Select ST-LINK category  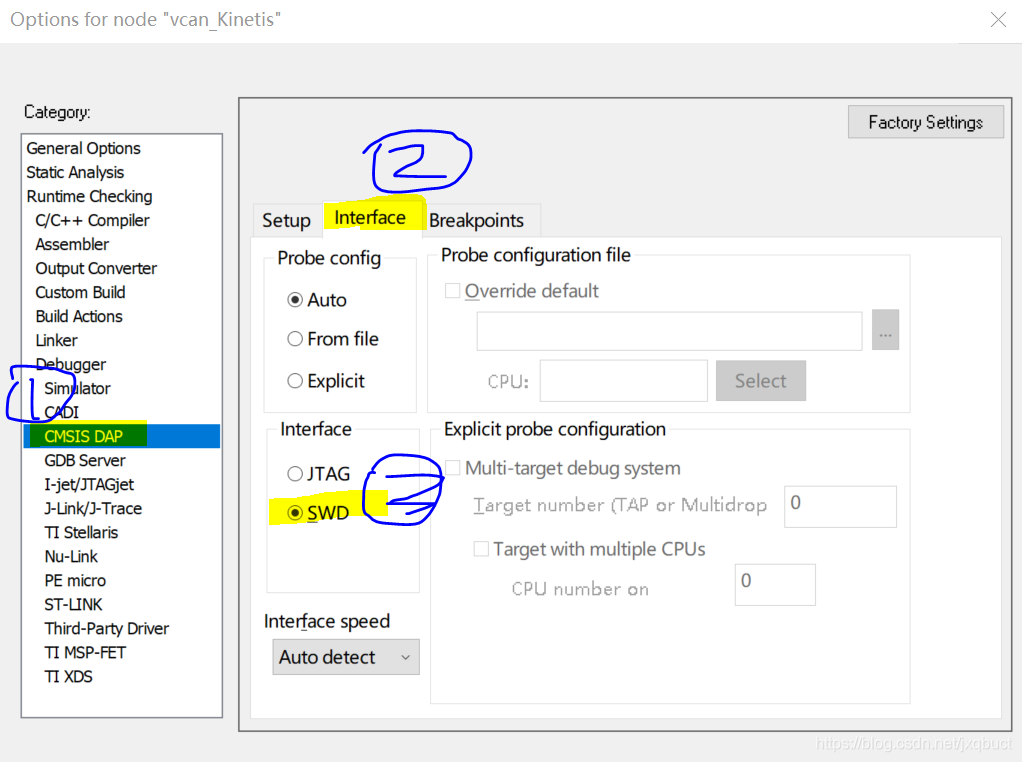click(73, 605)
